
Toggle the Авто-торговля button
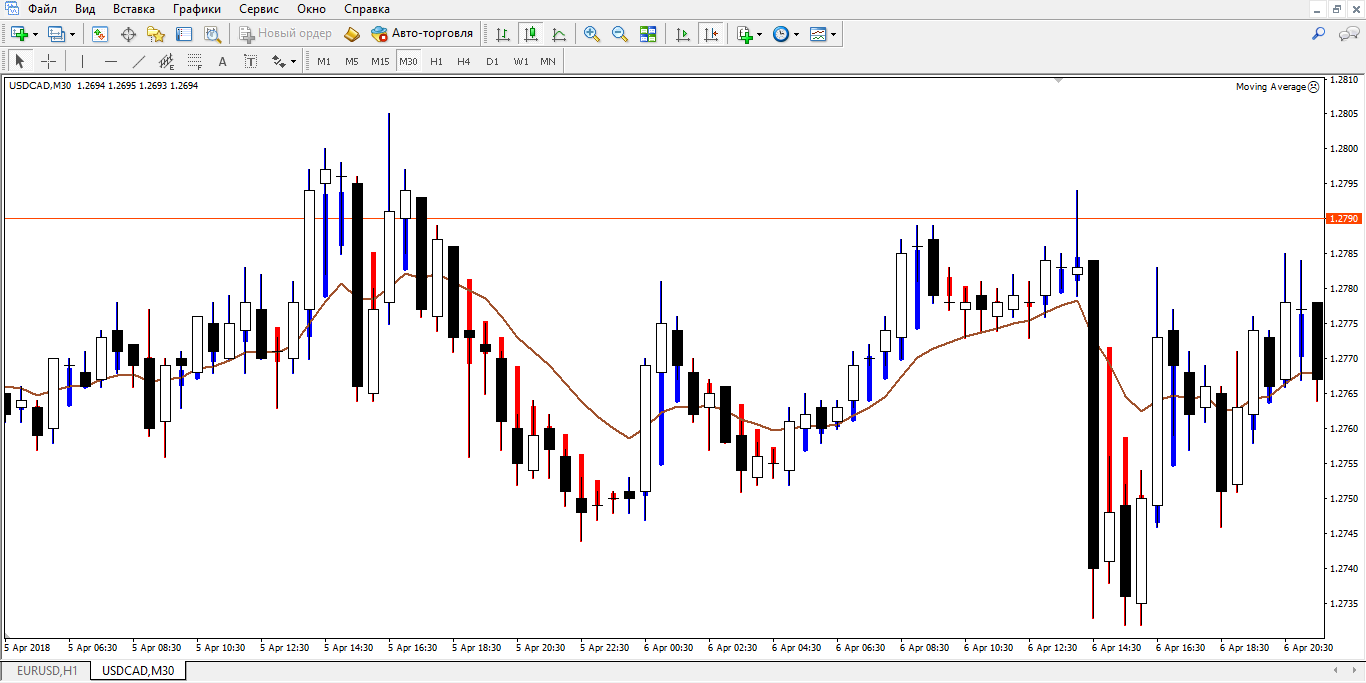[x=422, y=34]
